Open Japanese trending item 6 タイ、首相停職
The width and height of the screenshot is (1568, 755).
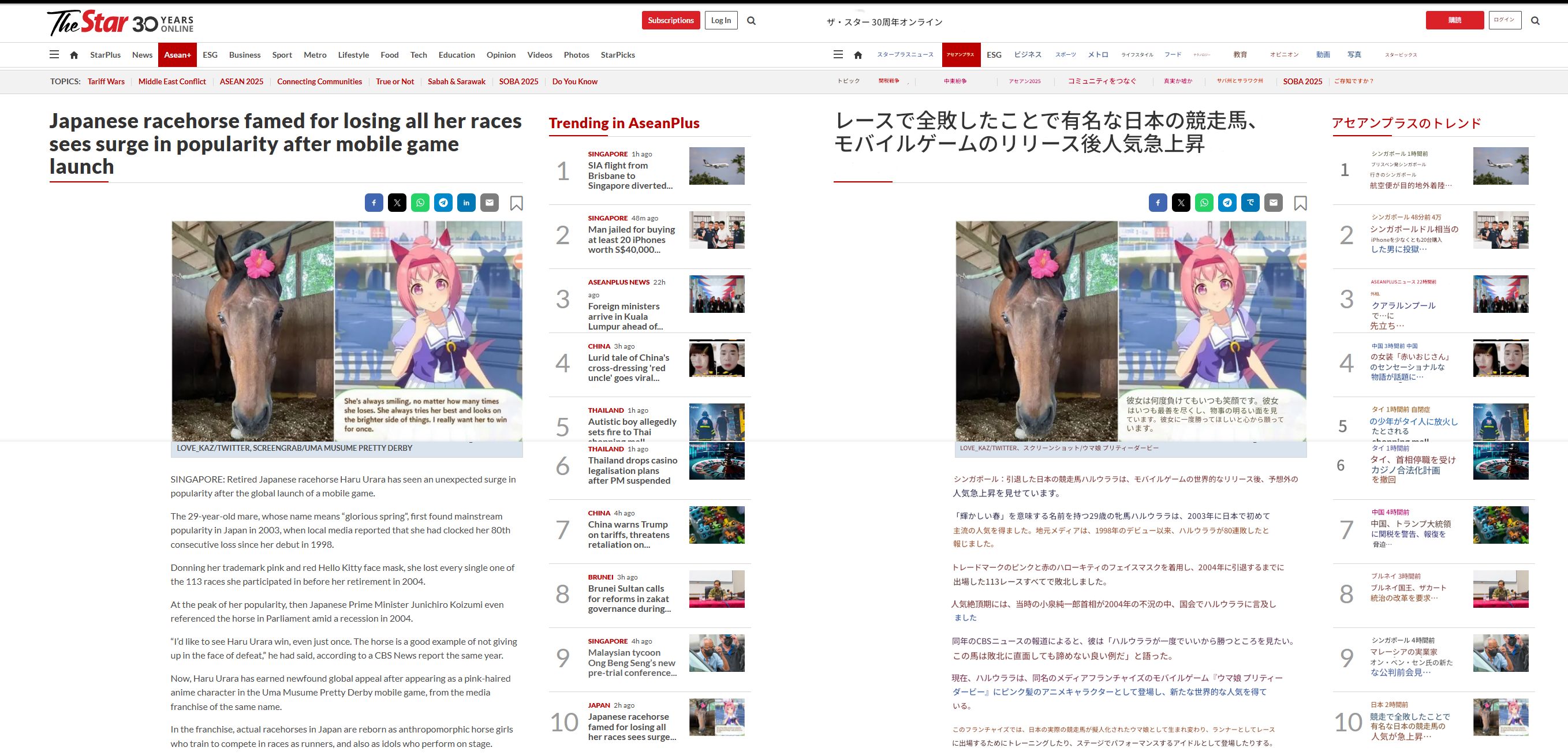click(x=1412, y=470)
